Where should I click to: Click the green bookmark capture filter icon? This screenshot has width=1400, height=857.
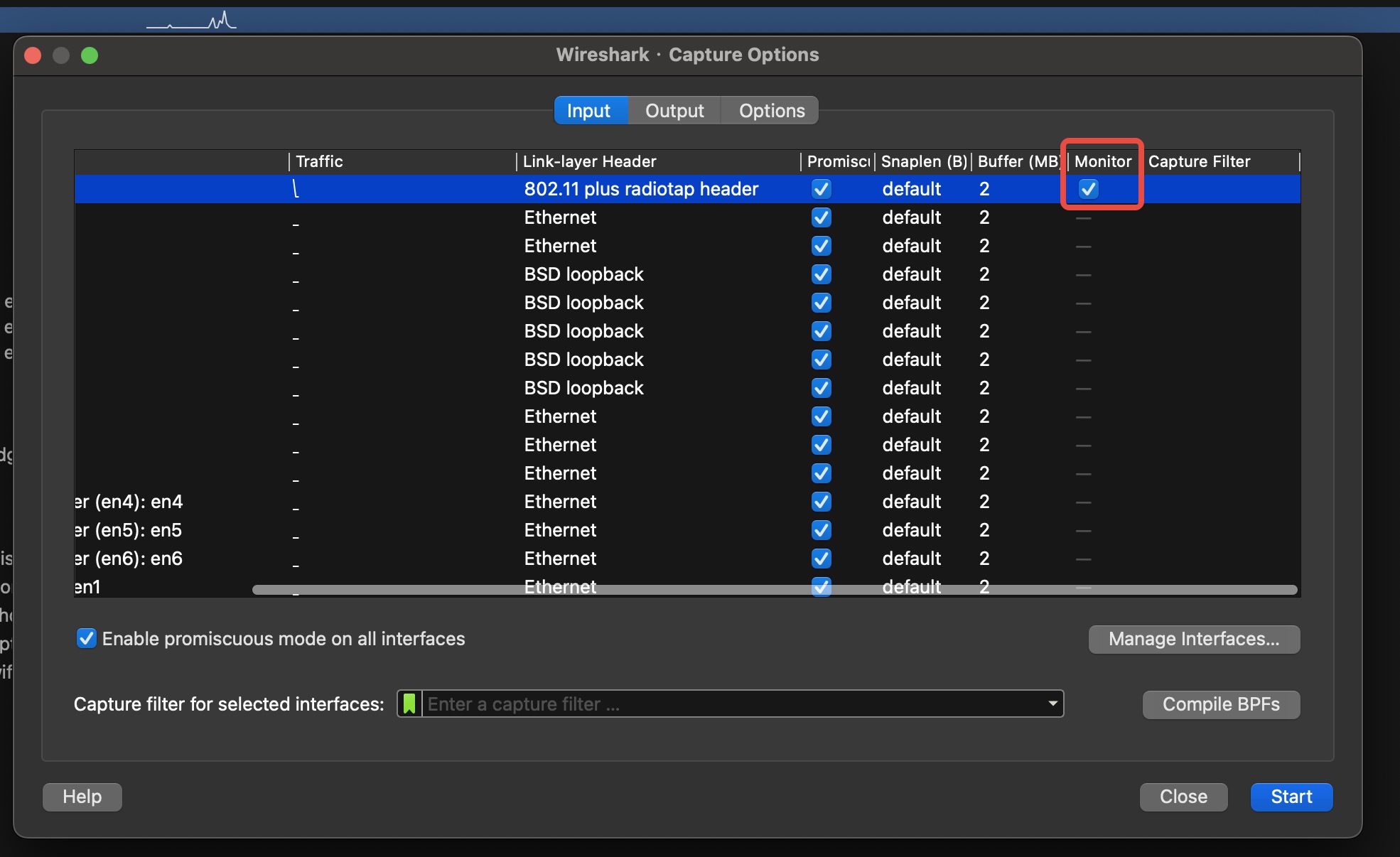tap(409, 704)
